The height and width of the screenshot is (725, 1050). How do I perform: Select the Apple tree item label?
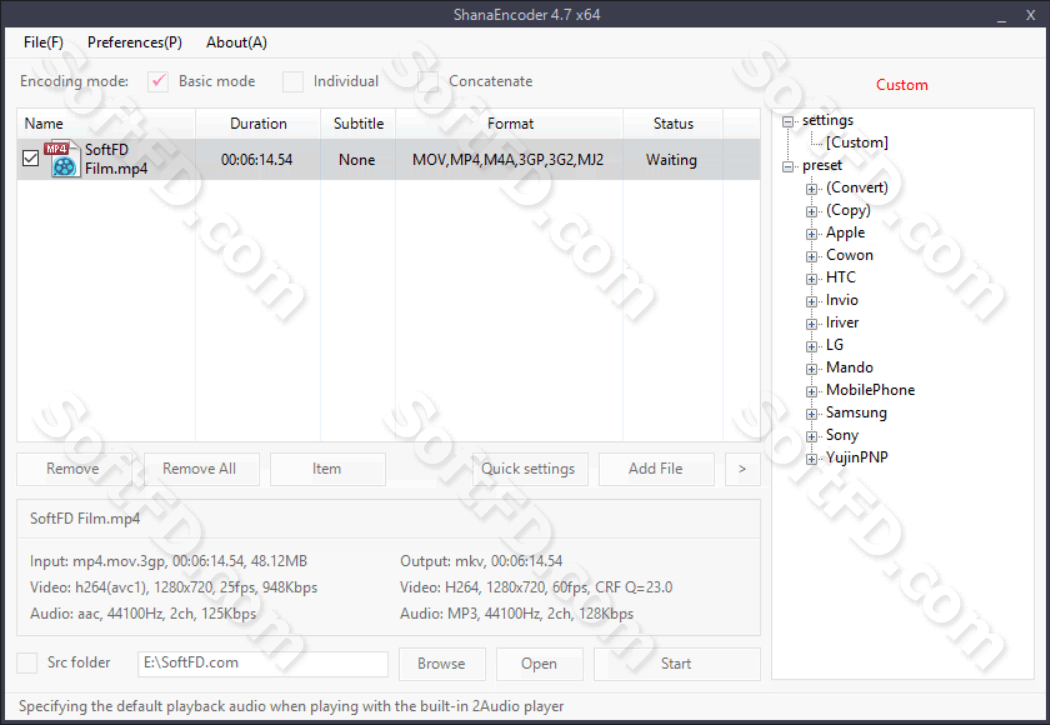pyautogui.click(x=845, y=233)
